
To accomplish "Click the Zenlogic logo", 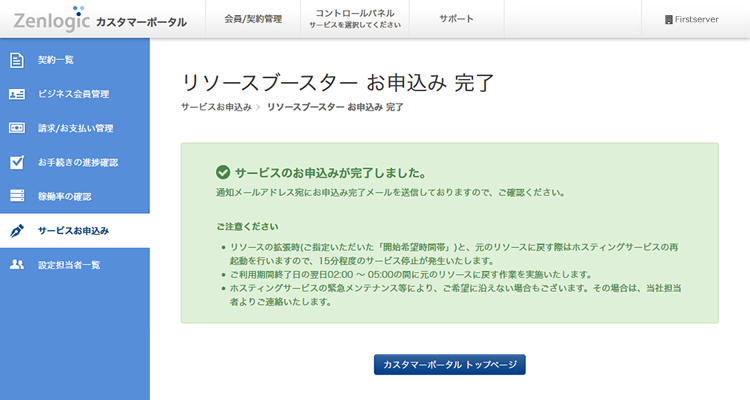I will [52, 19].
